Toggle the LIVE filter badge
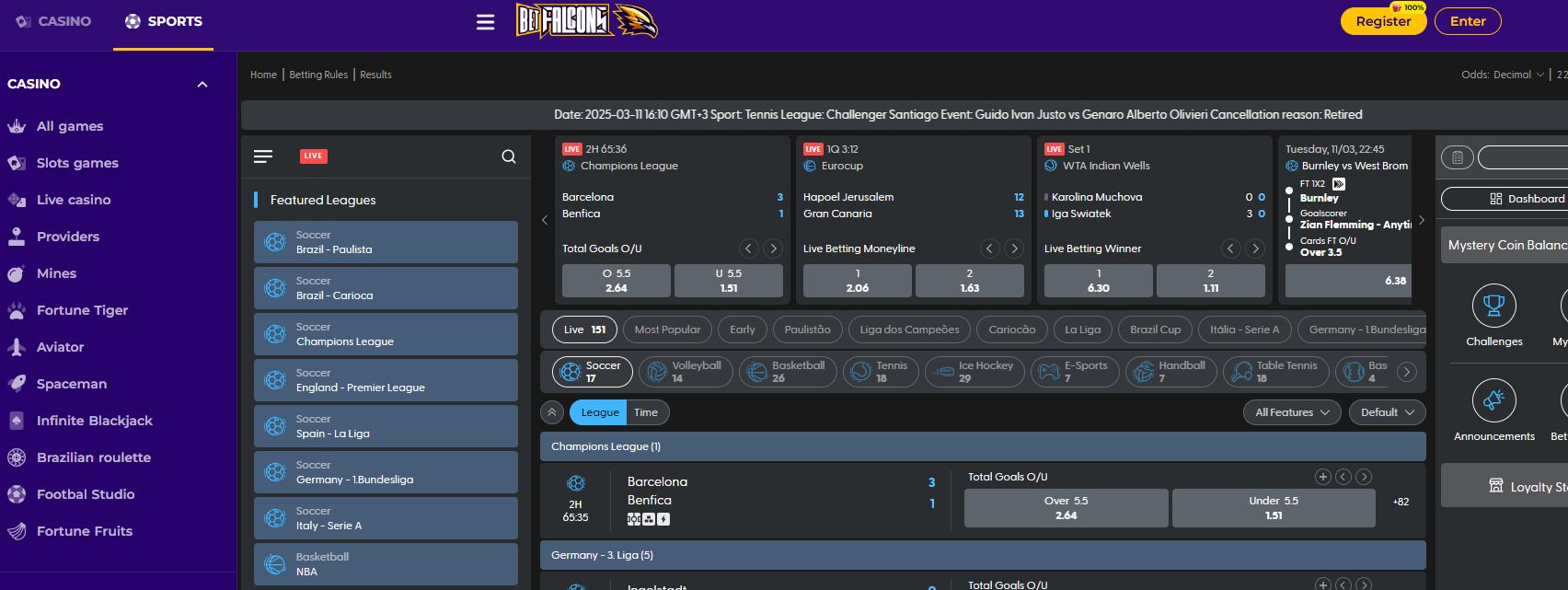The width and height of the screenshot is (1568, 590). pos(314,156)
